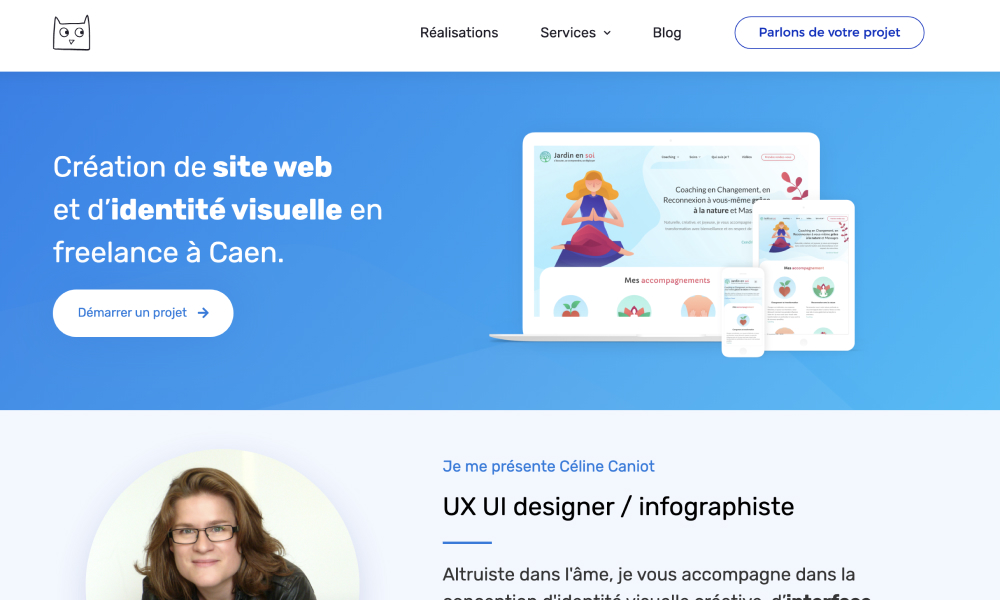Viewport: 1000px width, 600px height.
Task: Click the apple heart icon in the laptop mockup
Action: [x=571, y=307]
